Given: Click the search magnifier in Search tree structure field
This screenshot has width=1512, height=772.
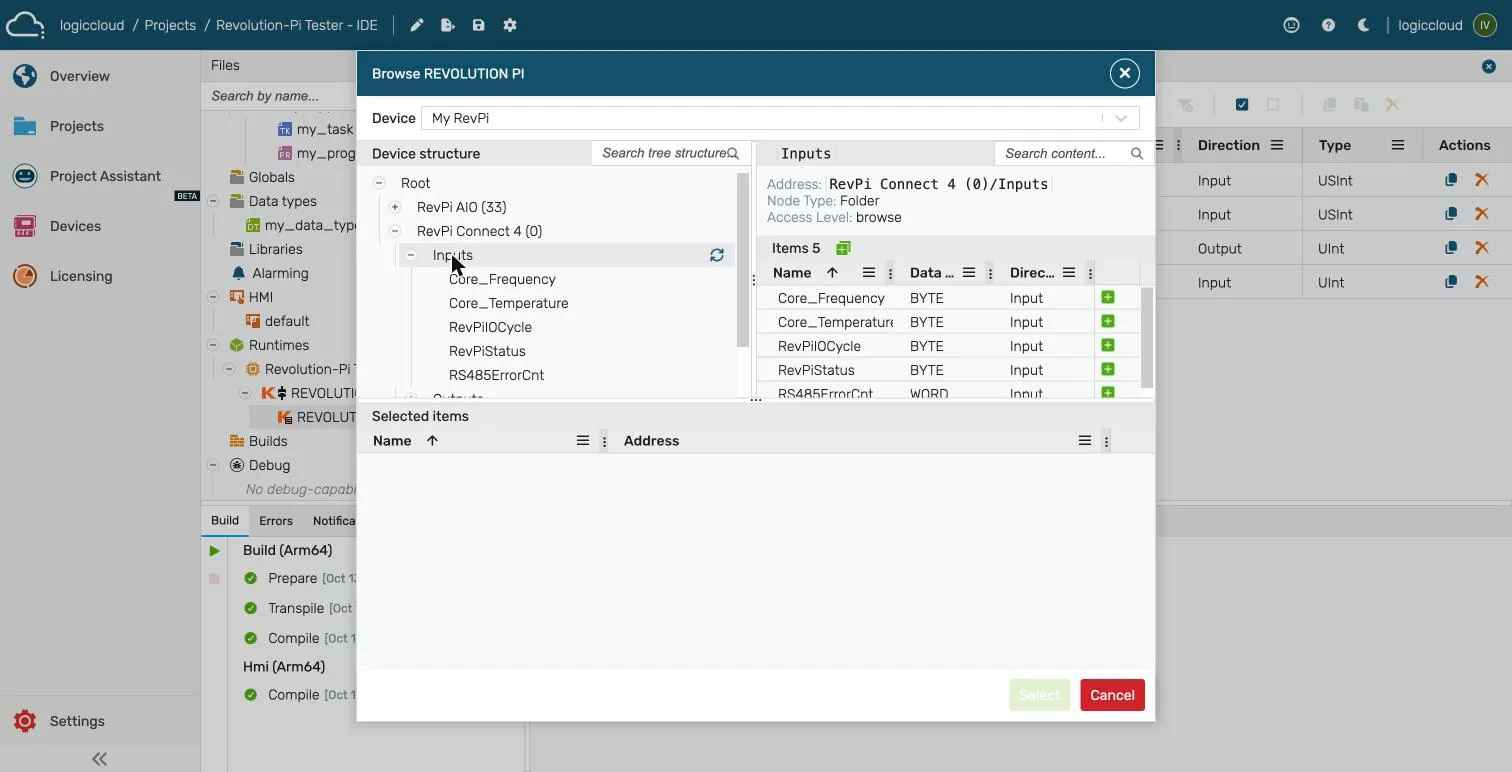Looking at the screenshot, I should (x=733, y=153).
